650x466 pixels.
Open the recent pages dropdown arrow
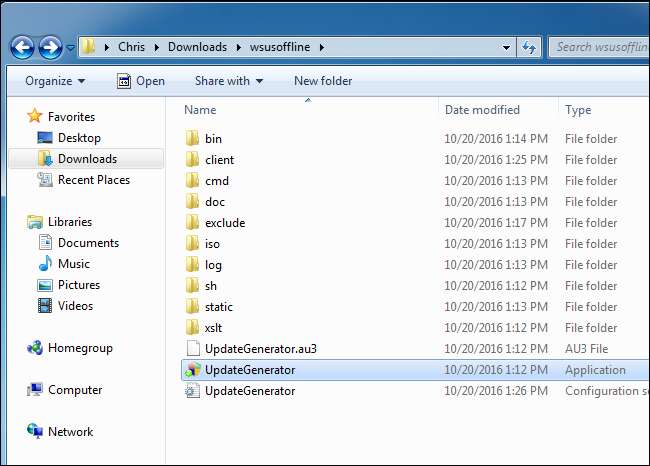pyautogui.click(x=71, y=48)
